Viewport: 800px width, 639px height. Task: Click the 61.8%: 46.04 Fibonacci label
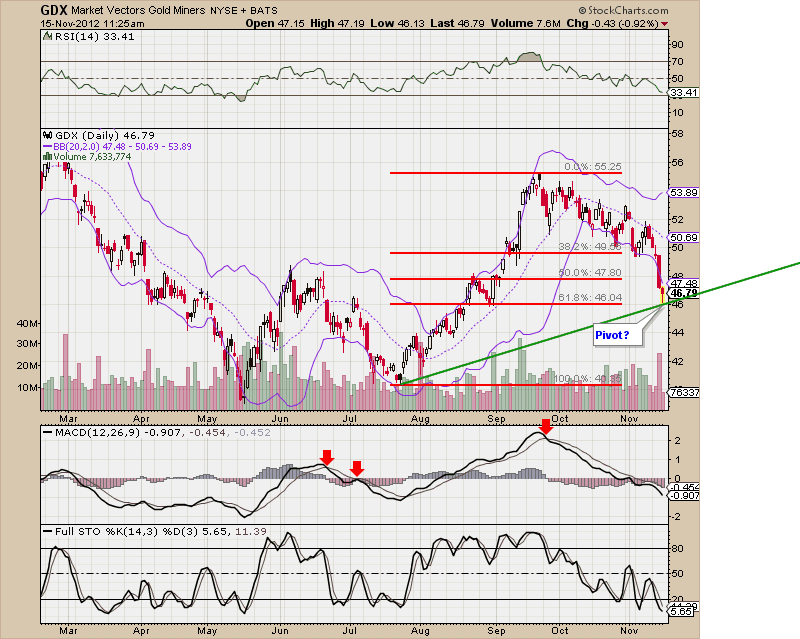(590, 298)
